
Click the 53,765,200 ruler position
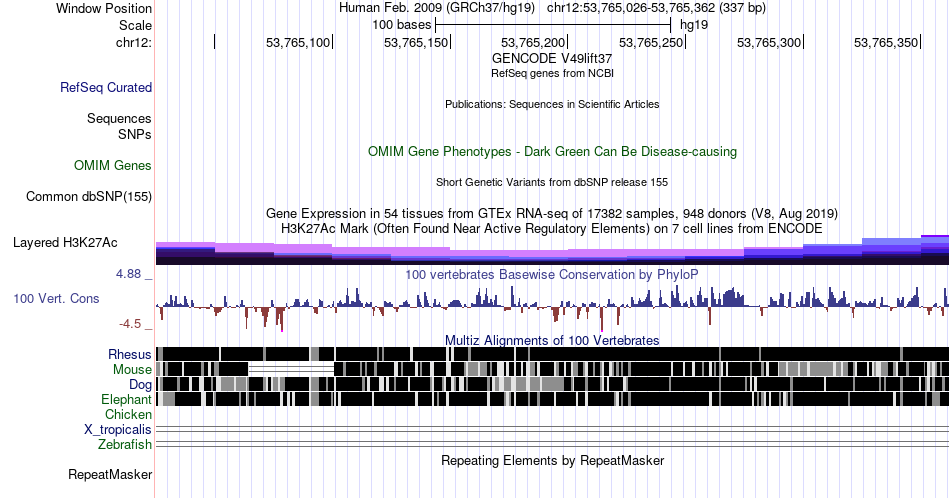coord(533,42)
